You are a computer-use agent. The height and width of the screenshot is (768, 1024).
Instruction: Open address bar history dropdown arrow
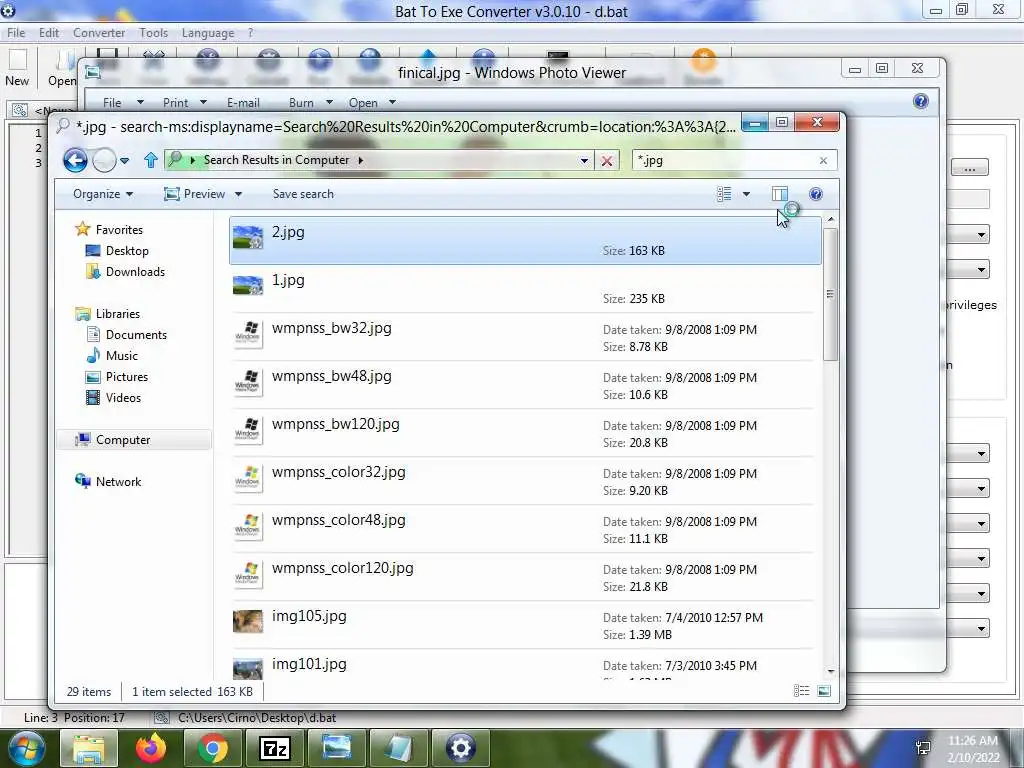click(x=584, y=161)
